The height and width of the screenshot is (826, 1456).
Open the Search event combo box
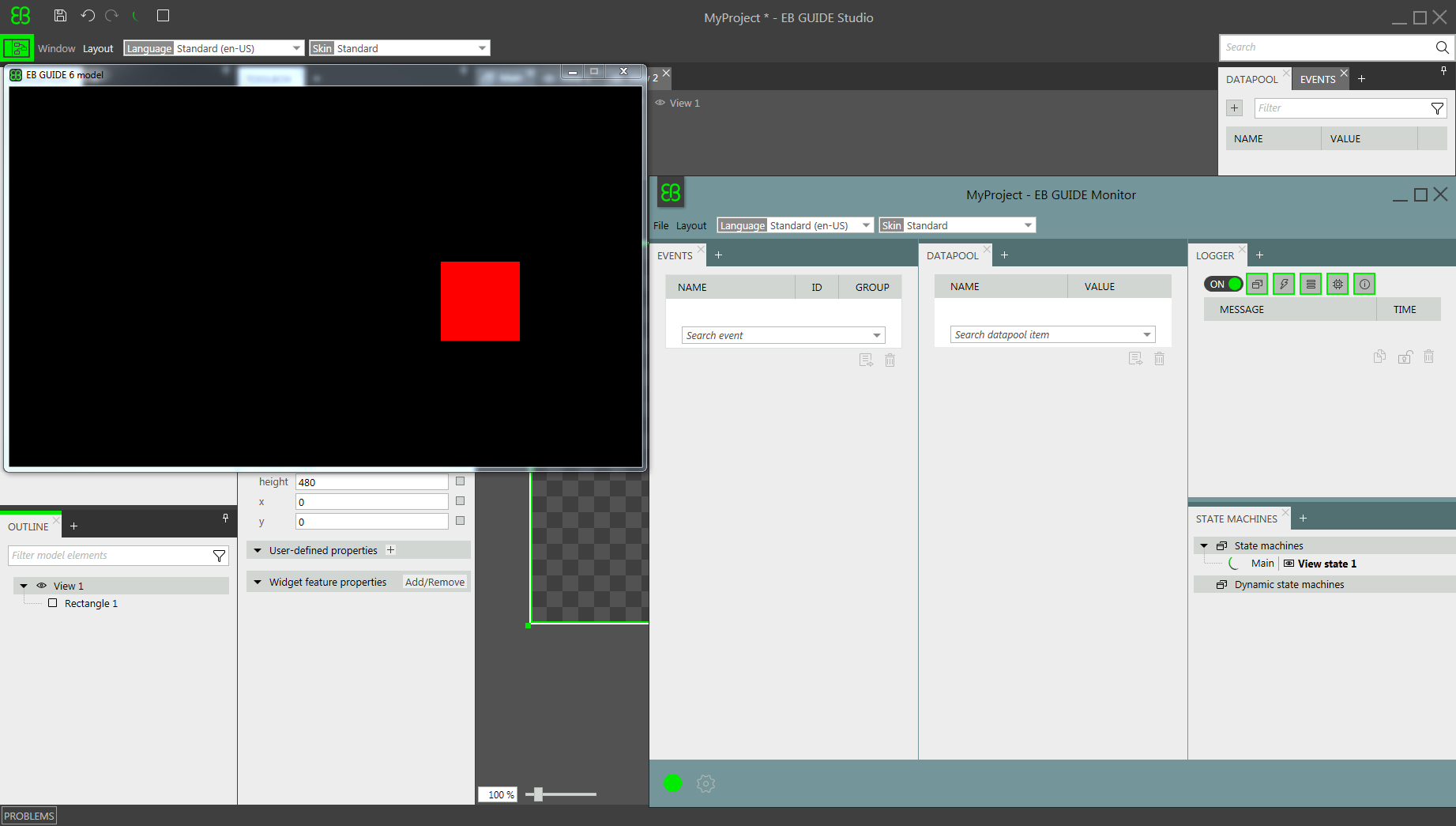[x=784, y=335]
